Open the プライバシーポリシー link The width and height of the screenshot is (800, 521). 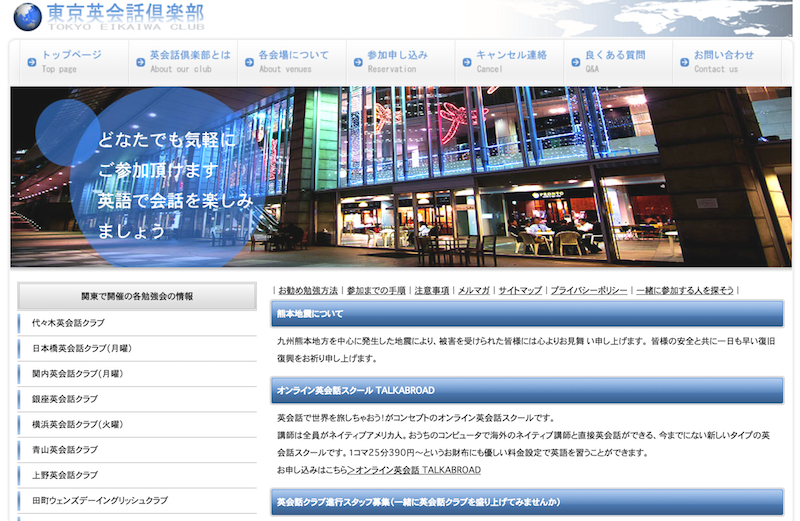tap(589, 290)
